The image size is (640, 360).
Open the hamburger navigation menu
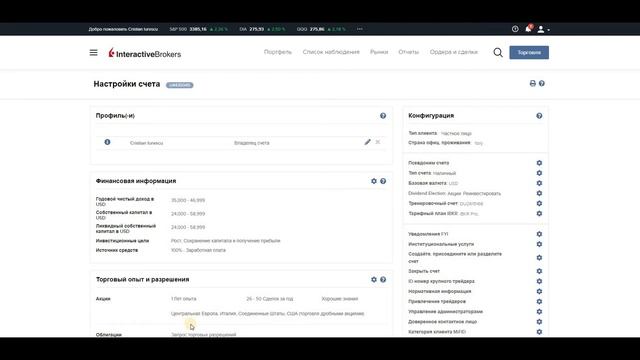93,53
